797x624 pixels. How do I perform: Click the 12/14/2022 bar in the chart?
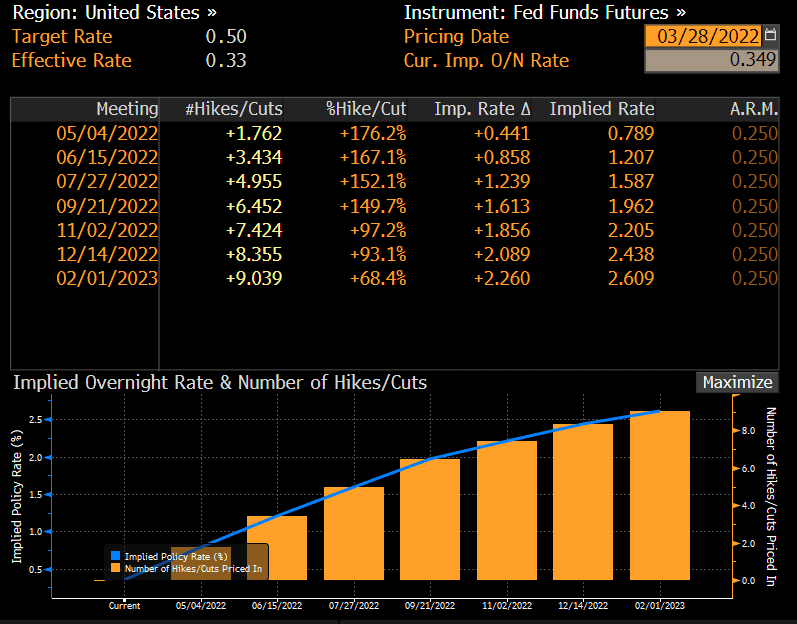[x=583, y=502]
